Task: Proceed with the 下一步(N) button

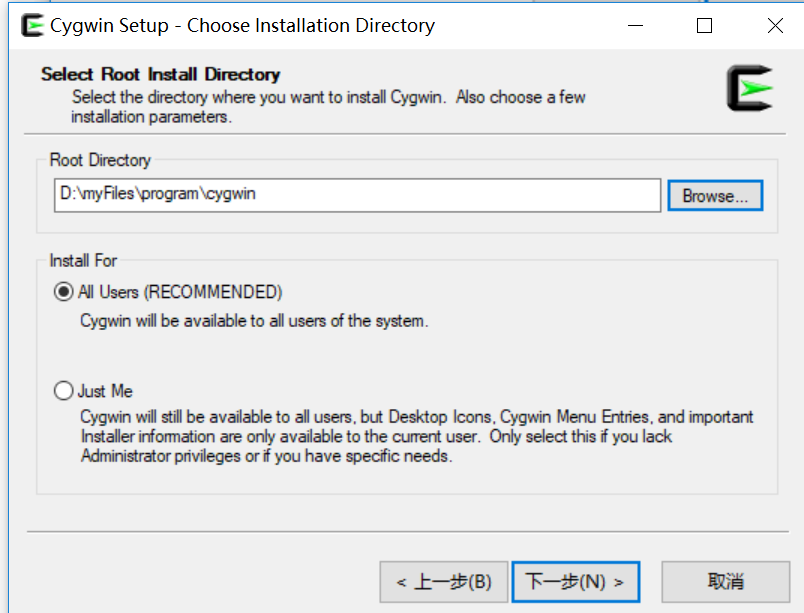Action: click(x=575, y=581)
